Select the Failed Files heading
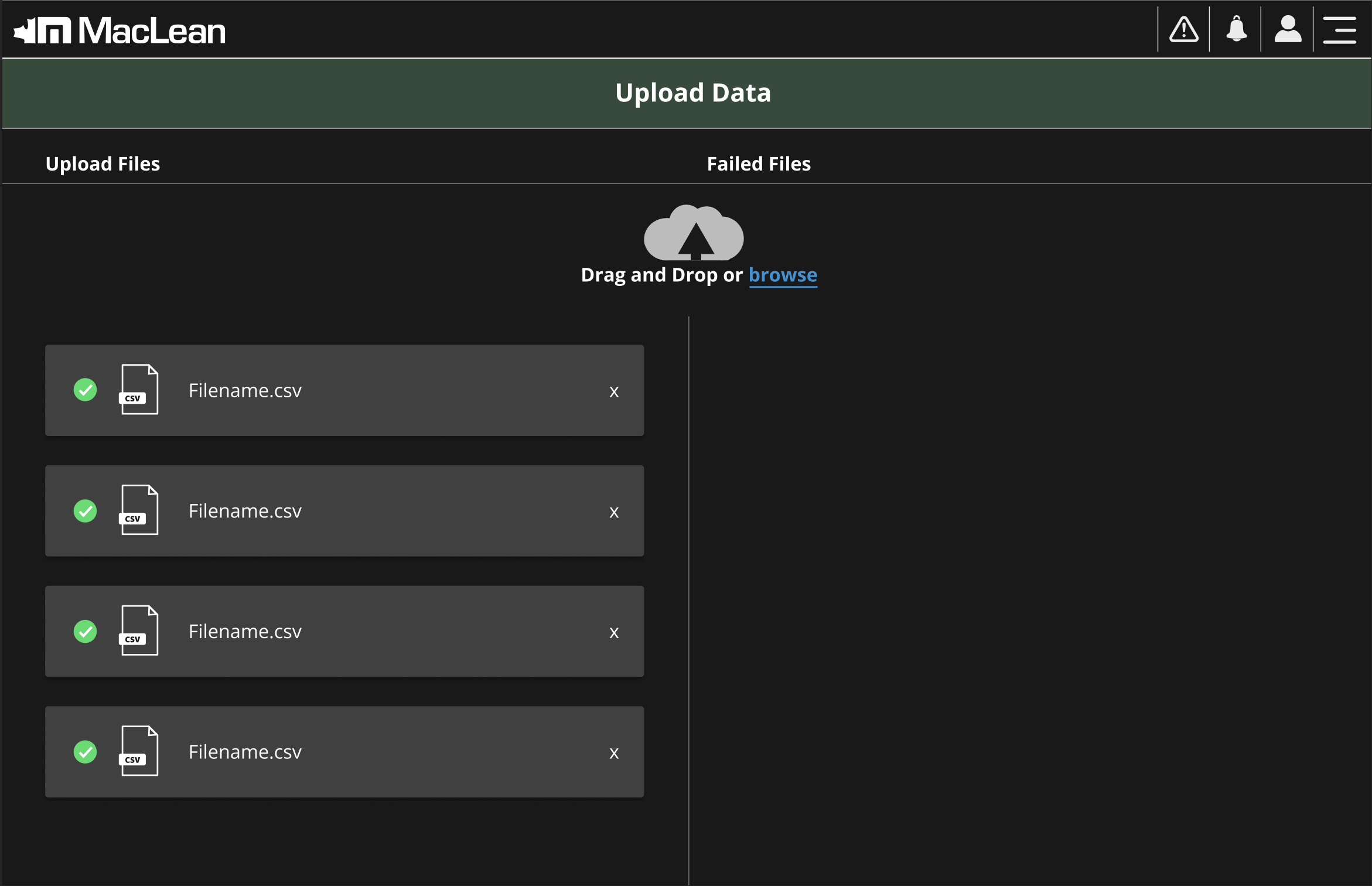The height and width of the screenshot is (886, 1372). (759, 164)
